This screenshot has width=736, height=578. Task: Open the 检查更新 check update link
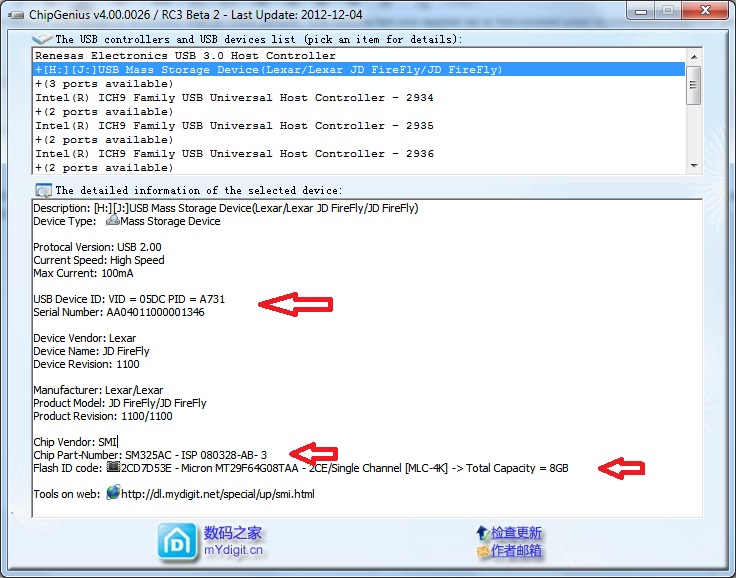pyautogui.click(x=516, y=533)
